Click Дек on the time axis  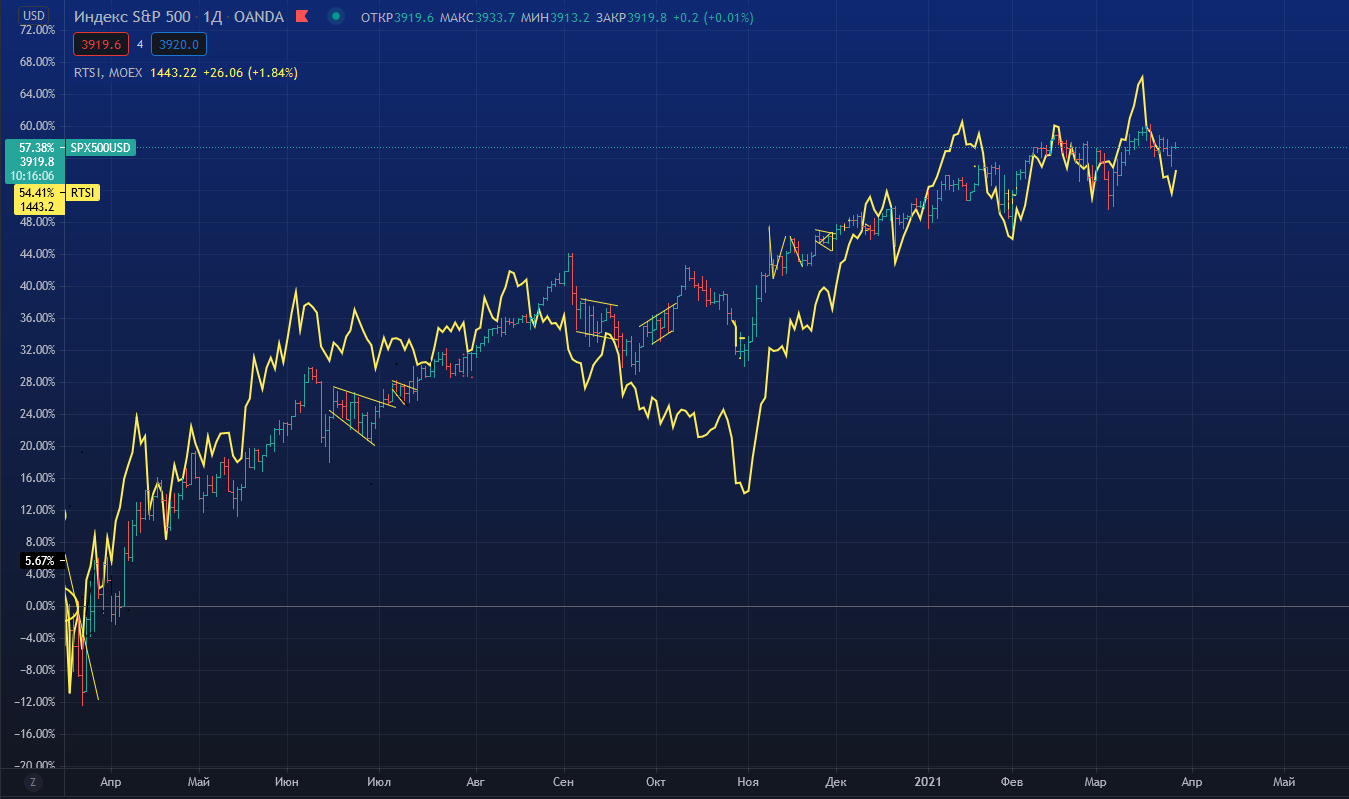click(x=837, y=781)
